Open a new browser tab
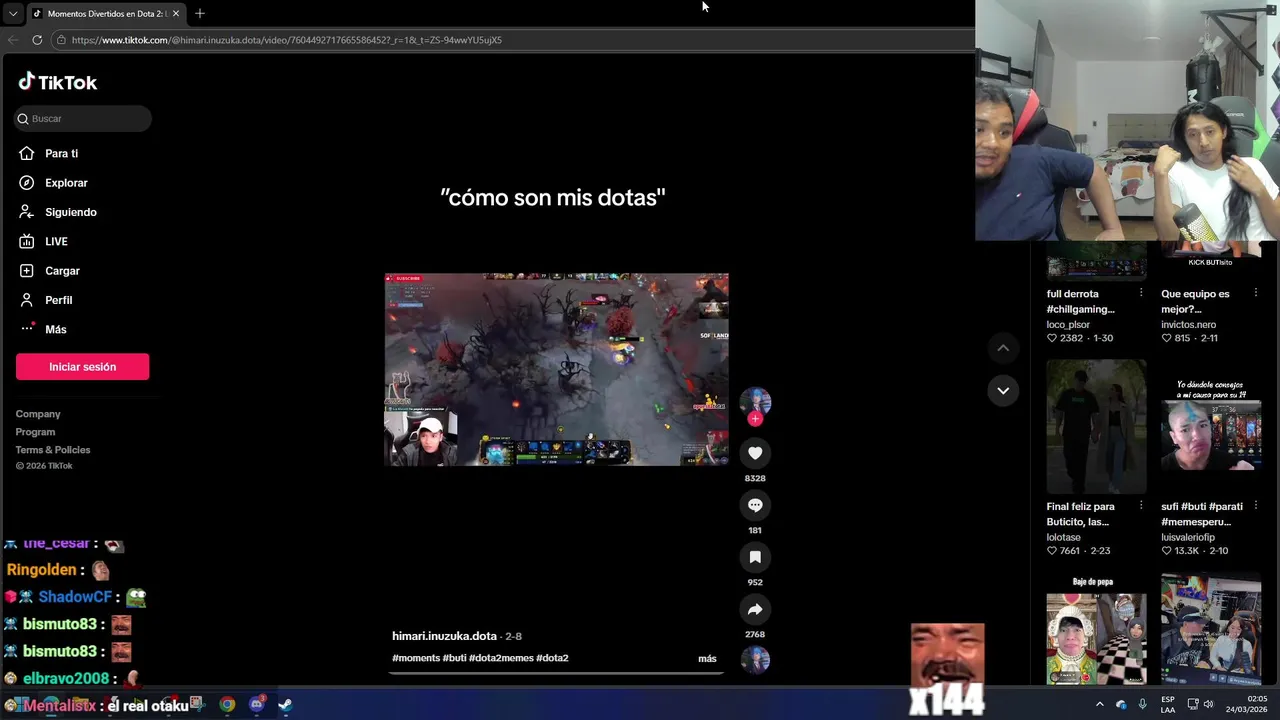The height and width of the screenshot is (720, 1280). click(x=200, y=14)
